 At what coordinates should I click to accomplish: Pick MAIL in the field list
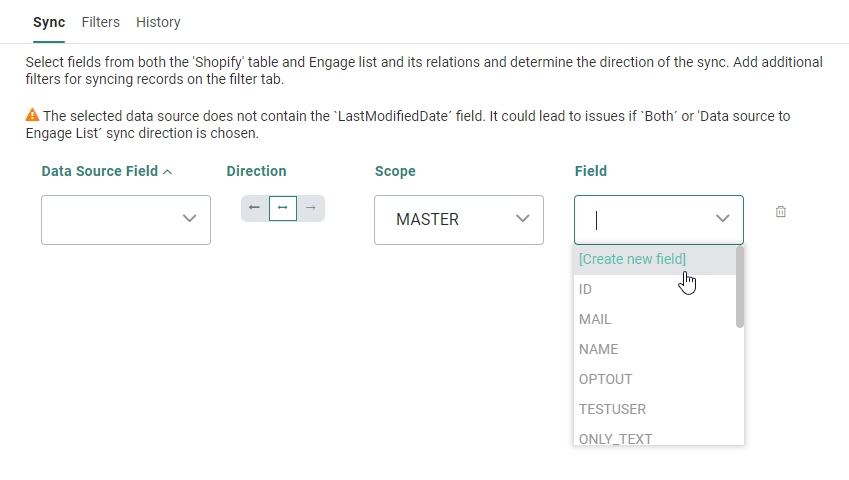[595, 319]
